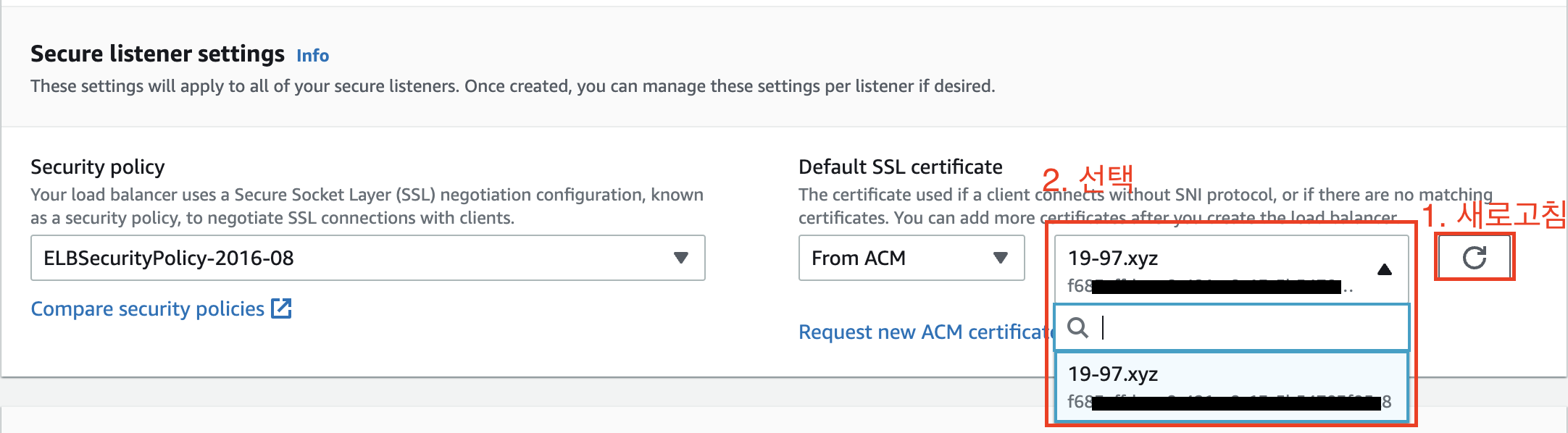Open the Compare security policies link
This screenshot has height=433, width=1568.
[147, 309]
